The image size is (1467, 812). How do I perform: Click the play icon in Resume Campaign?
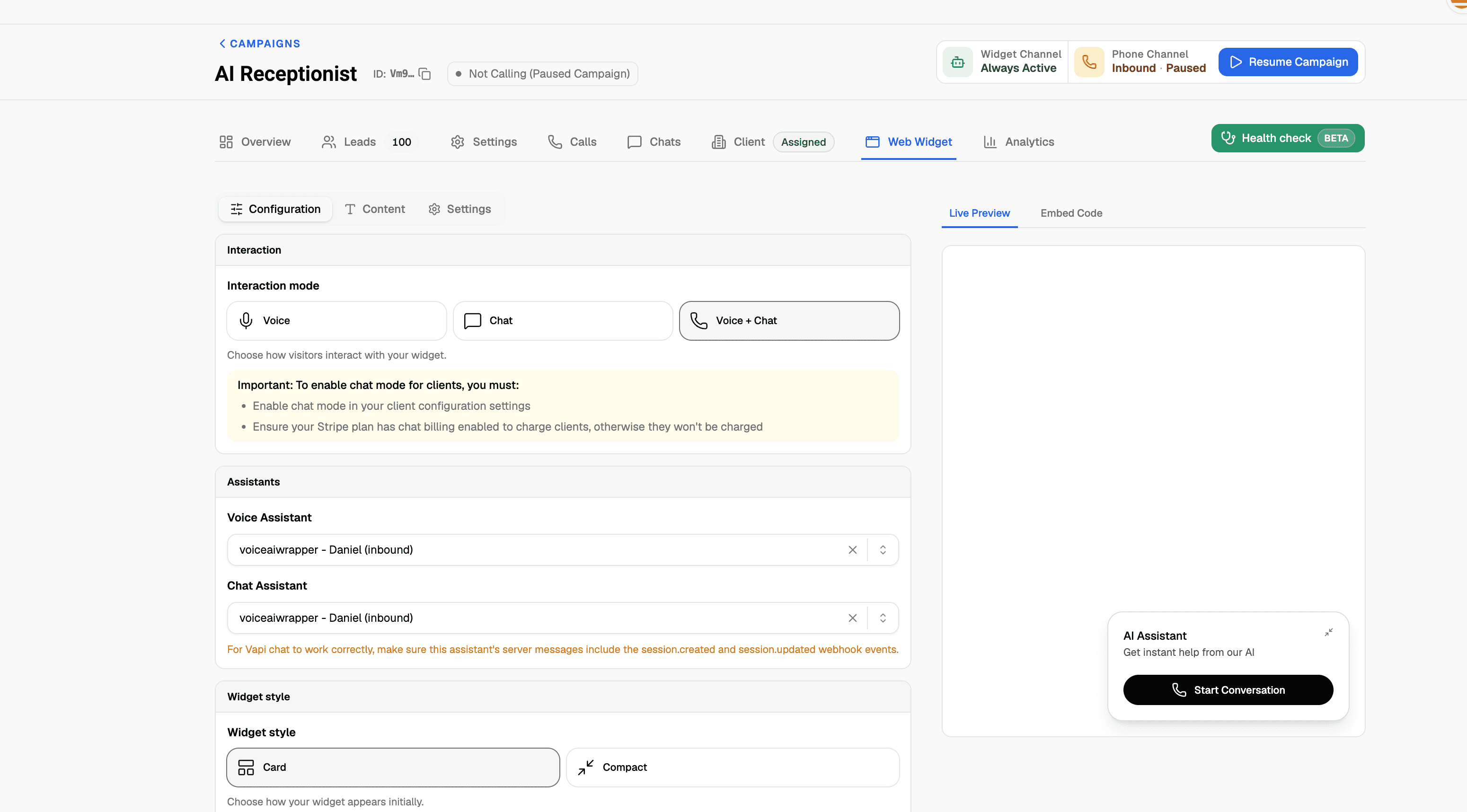coord(1236,62)
